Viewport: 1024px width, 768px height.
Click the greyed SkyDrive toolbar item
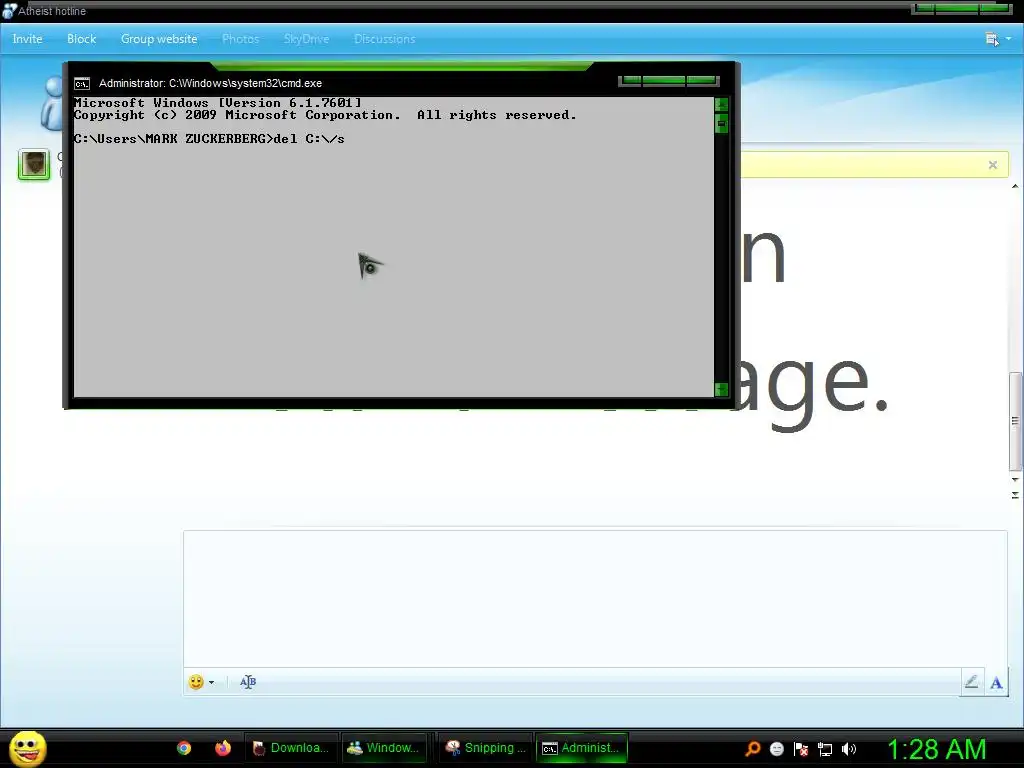pyautogui.click(x=306, y=39)
